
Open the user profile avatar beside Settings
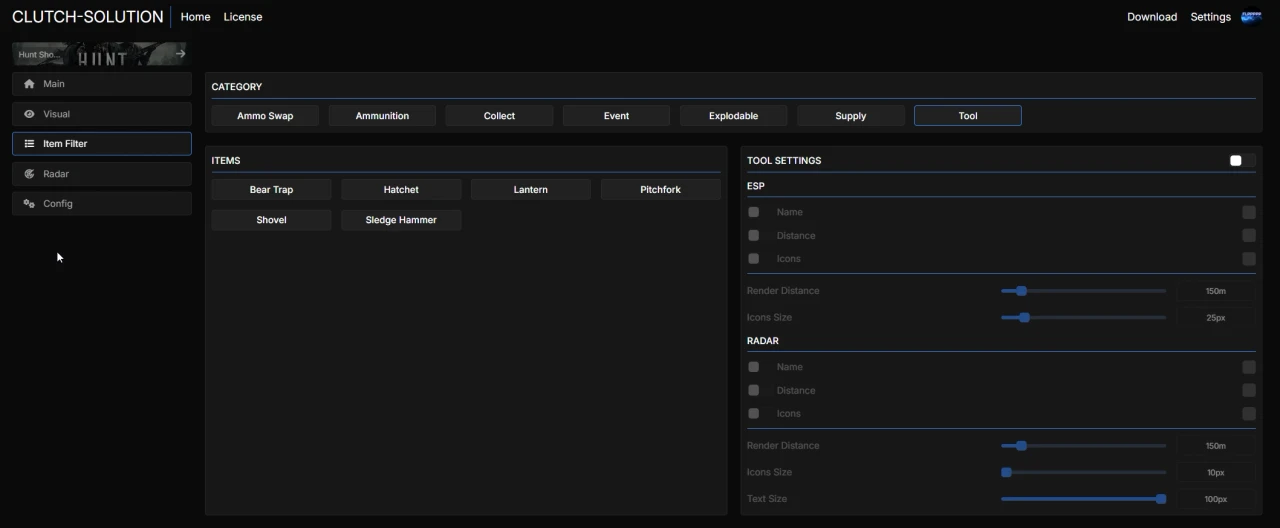(1251, 17)
